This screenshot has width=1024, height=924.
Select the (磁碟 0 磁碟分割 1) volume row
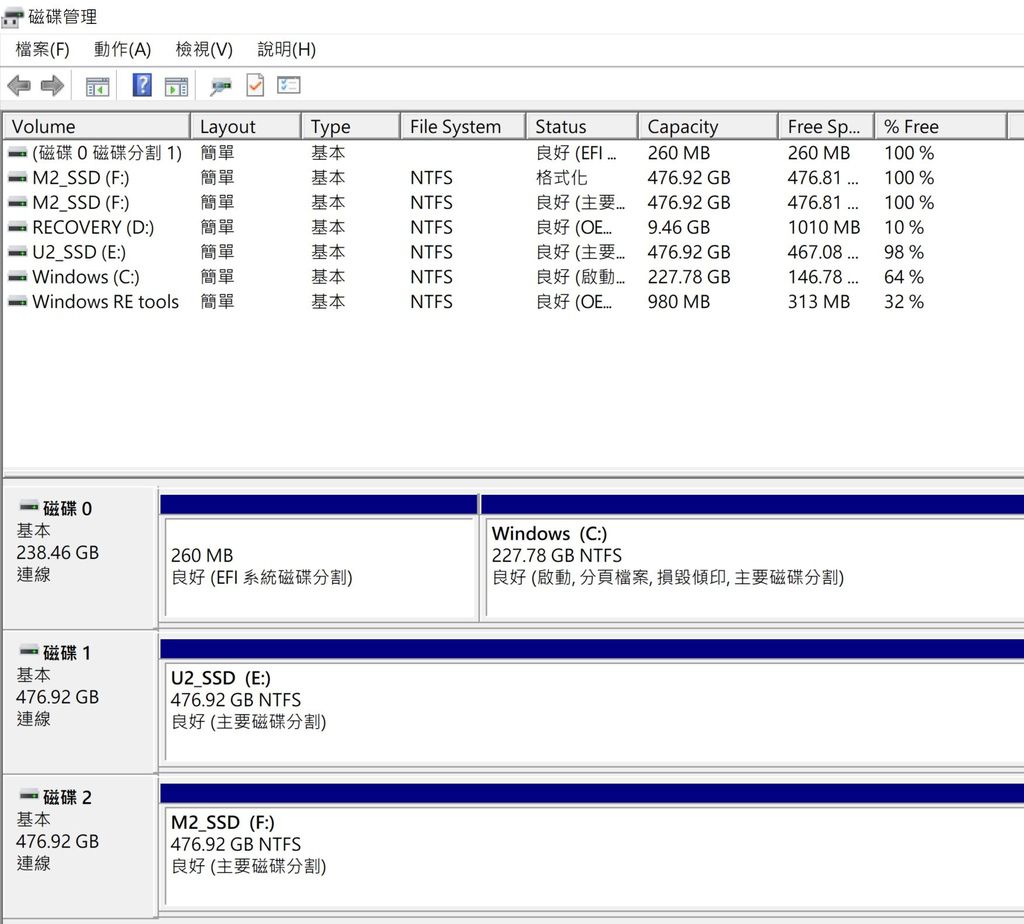(512, 153)
